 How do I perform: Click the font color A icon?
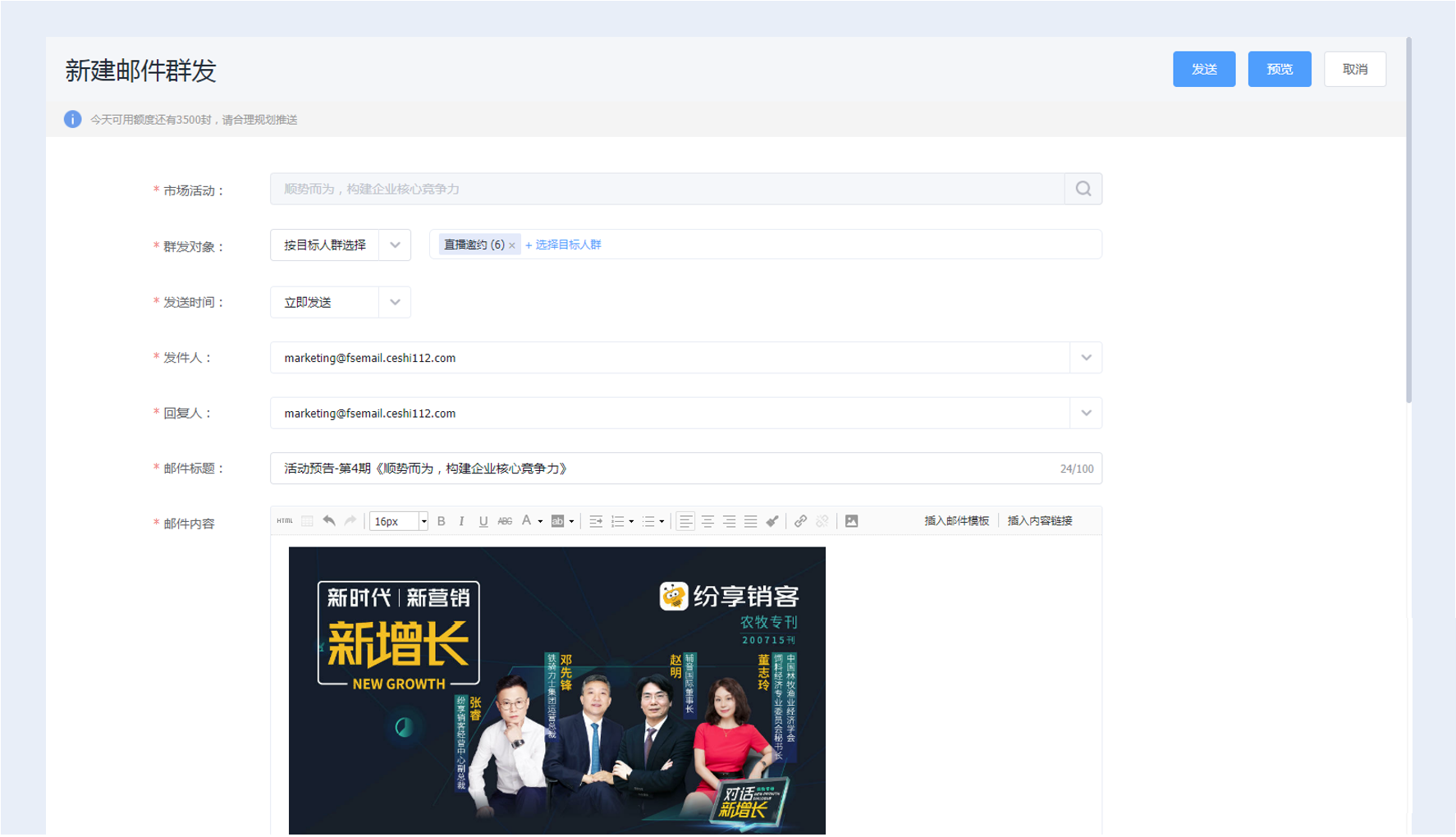click(527, 521)
